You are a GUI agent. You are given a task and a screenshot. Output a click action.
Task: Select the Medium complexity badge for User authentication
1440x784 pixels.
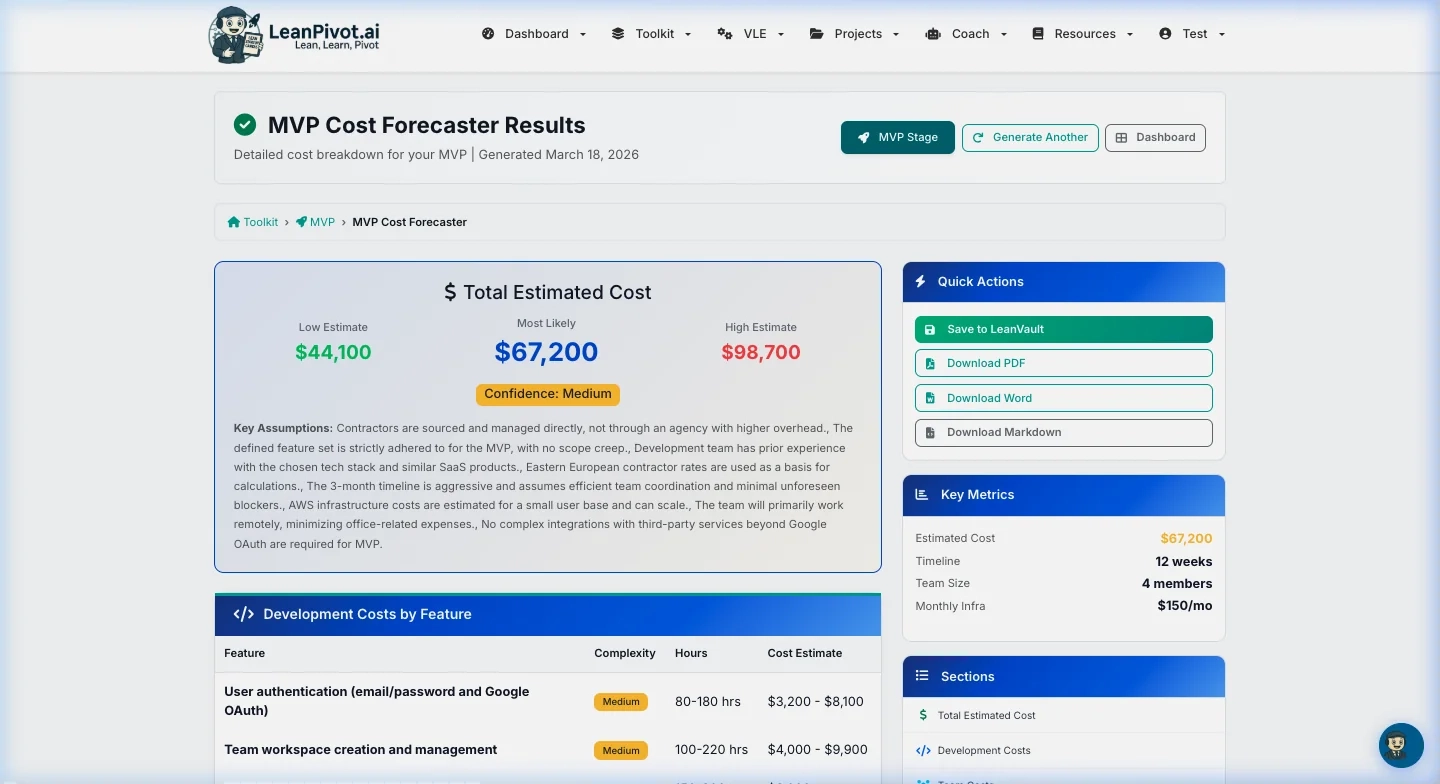tap(620, 701)
